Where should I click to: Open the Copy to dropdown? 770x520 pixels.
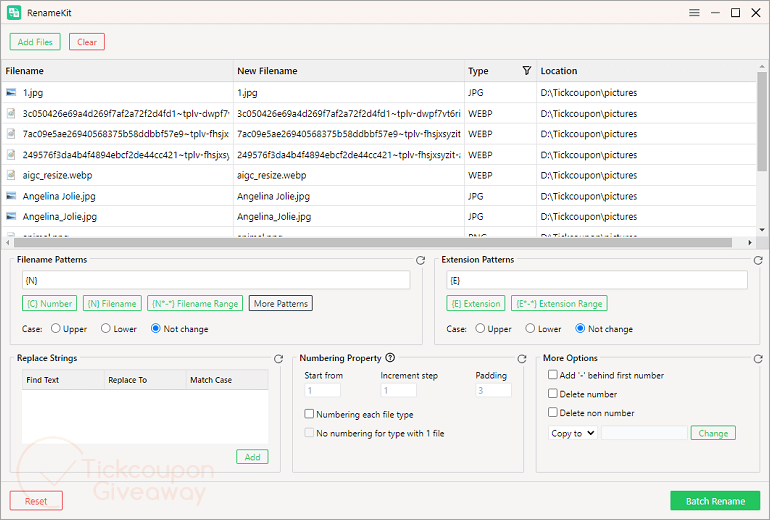(573, 433)
